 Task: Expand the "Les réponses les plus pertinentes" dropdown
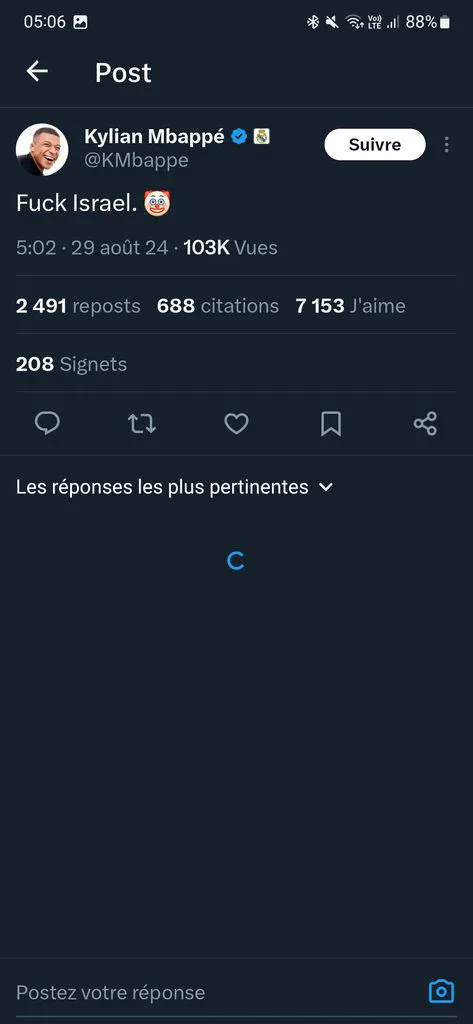[x=174, y=487]
